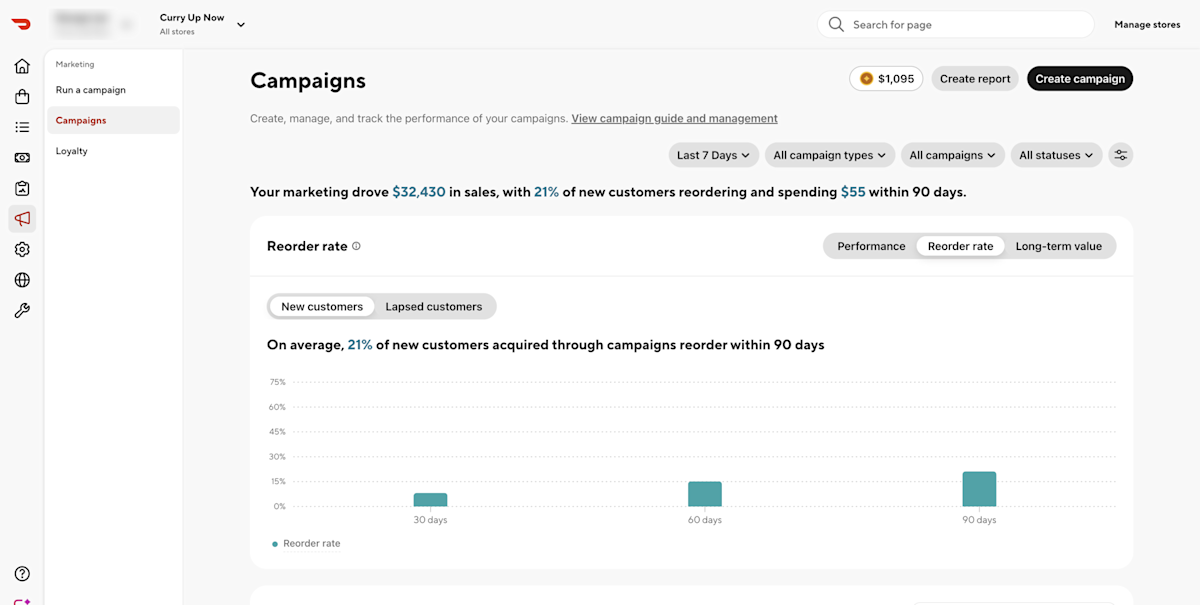Select the Marketing megaphone icon
Viewport: 1200px width, 605px height.
(x=22, y=219)
